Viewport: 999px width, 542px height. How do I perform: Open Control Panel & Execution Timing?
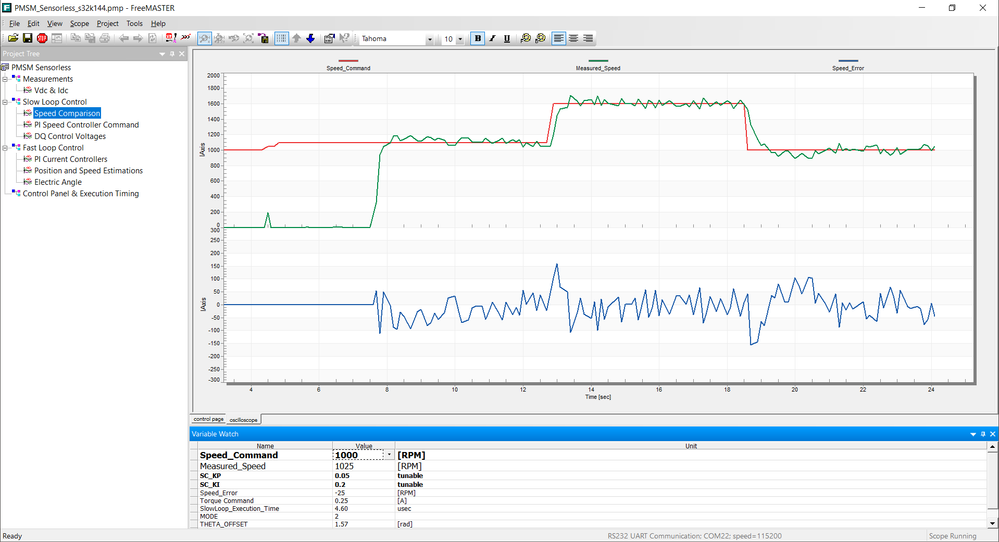point(81,194)
